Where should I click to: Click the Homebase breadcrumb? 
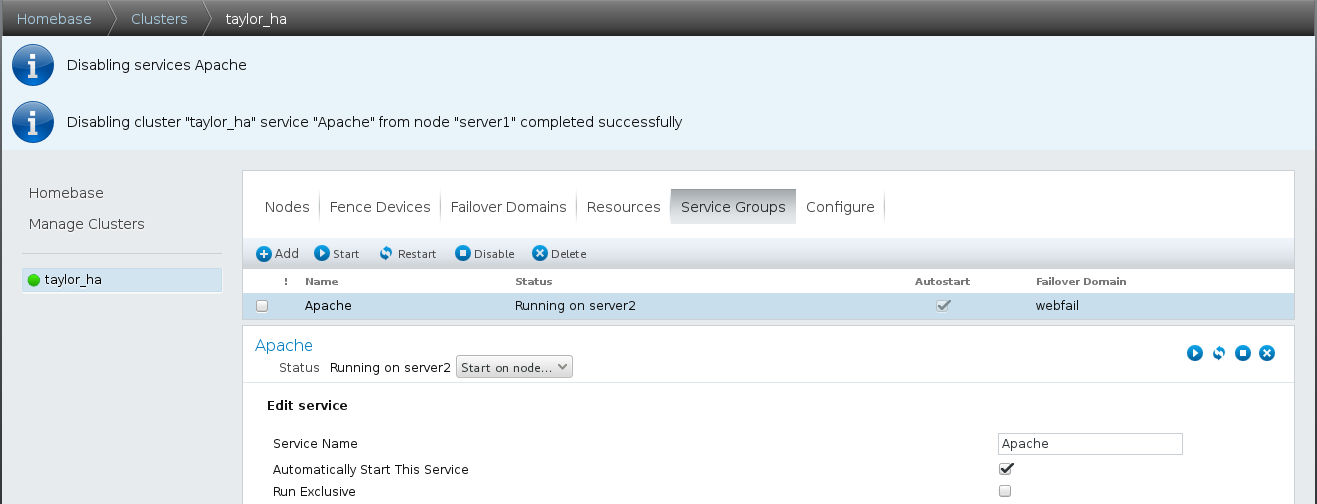tap(54, 19)
